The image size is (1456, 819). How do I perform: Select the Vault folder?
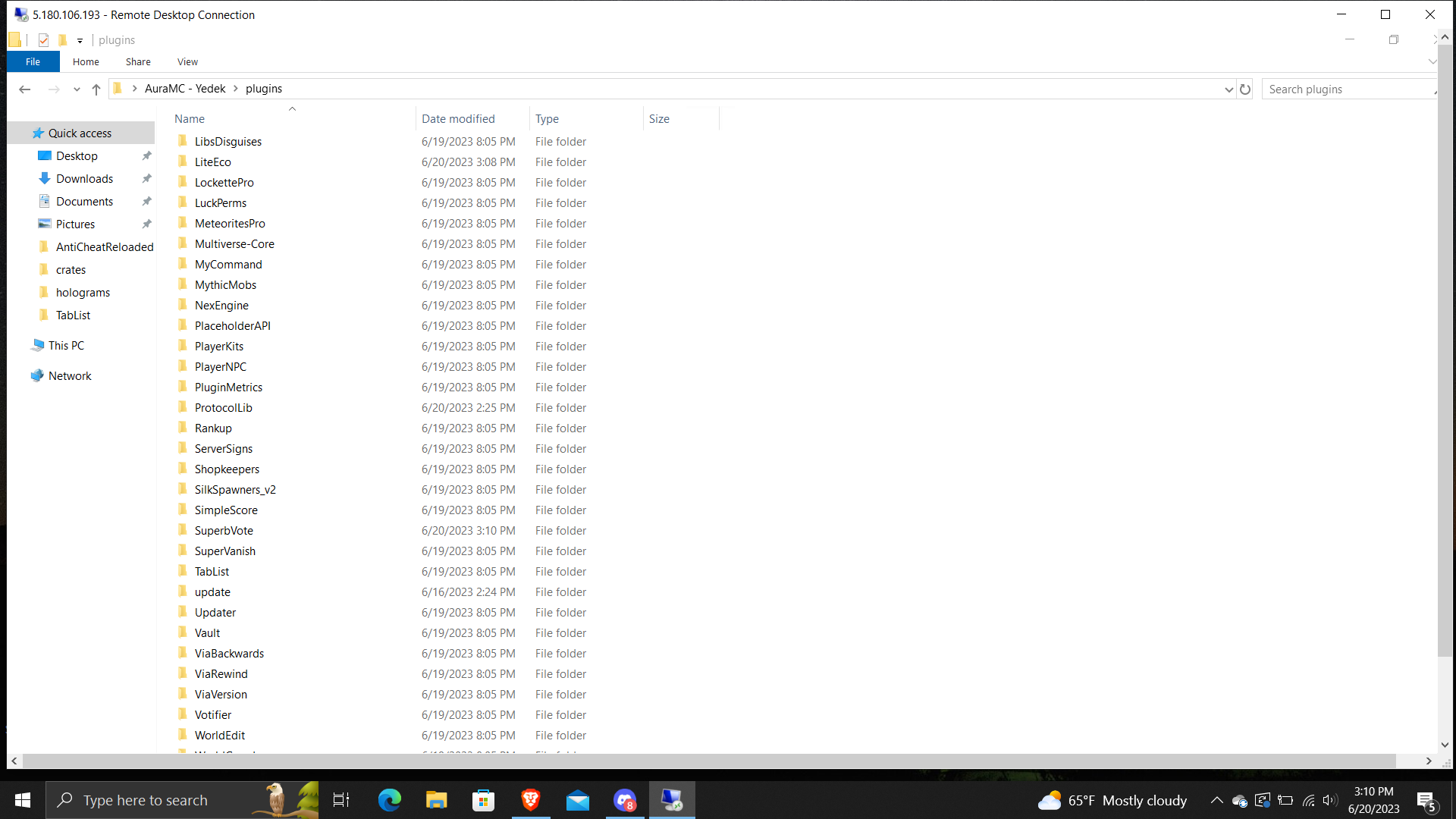point(207,633)
